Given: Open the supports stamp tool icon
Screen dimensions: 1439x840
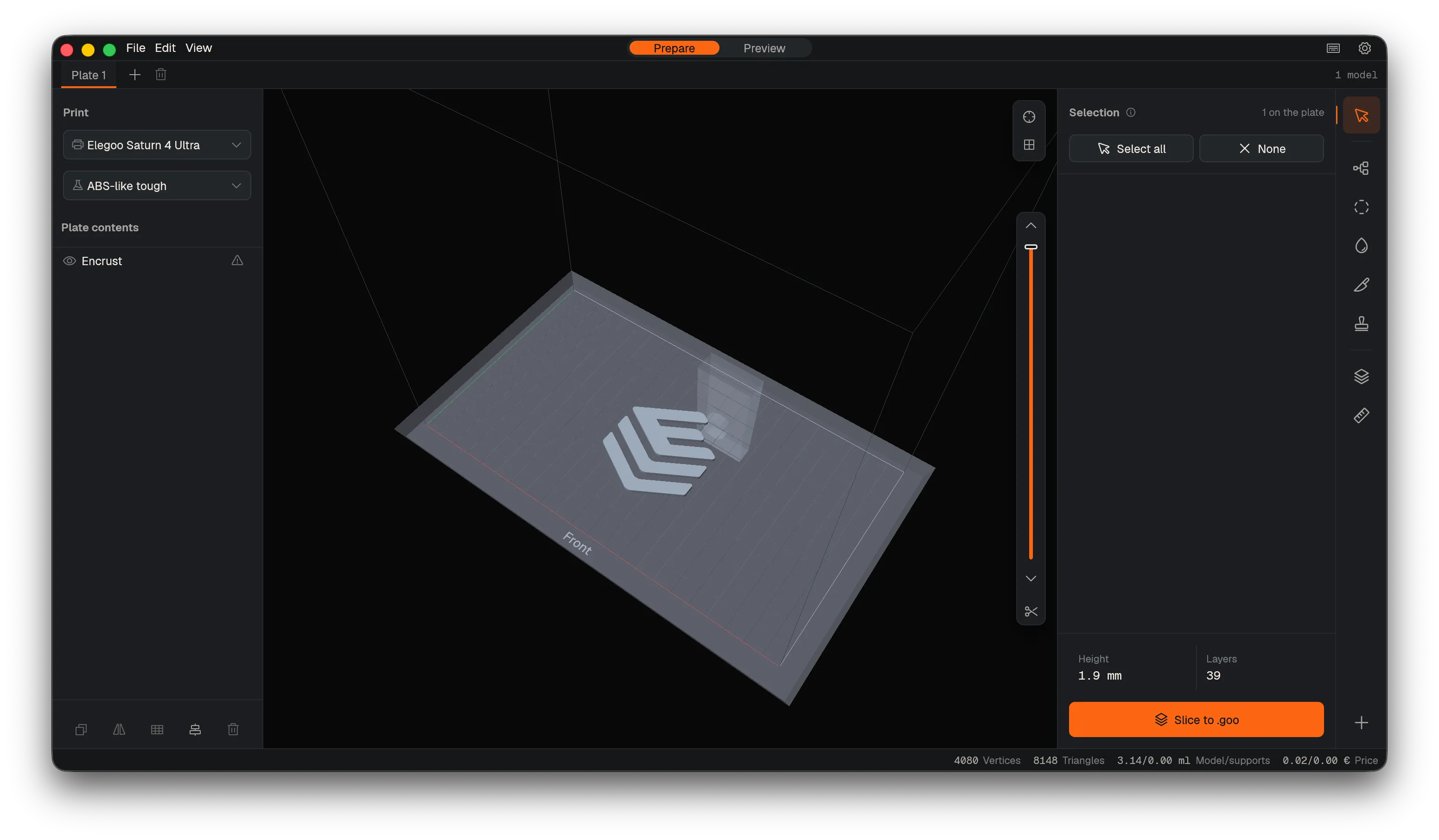Looking at the screenshot, I should pos(1361,324).
